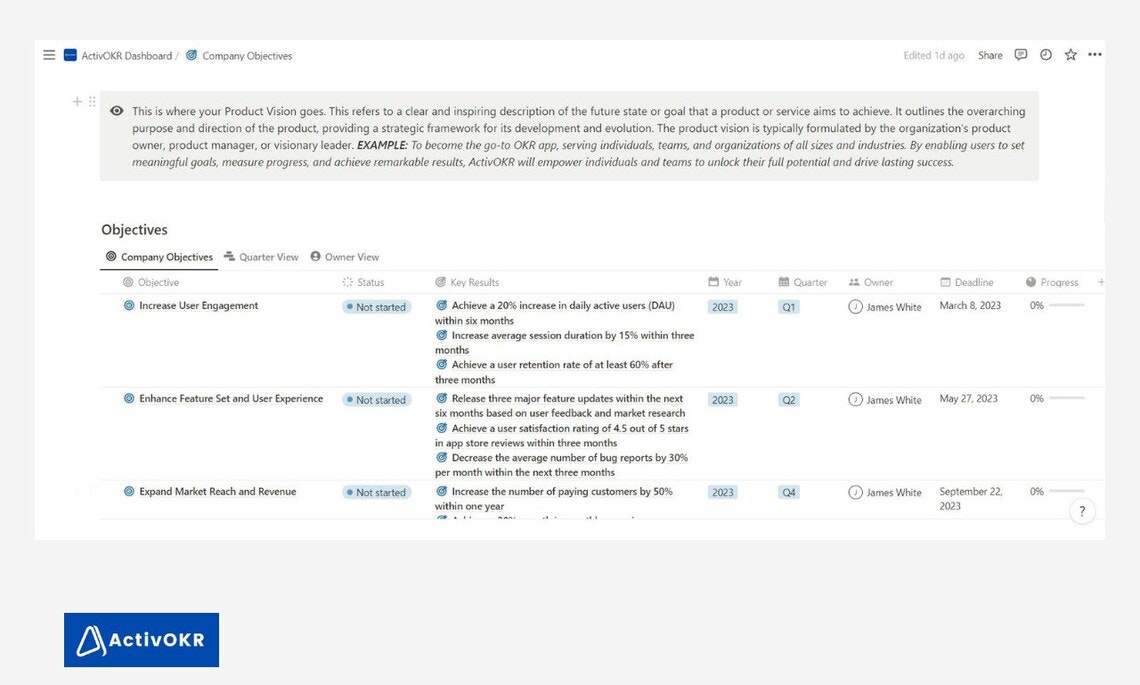
Task: Click the Year column header
Action: (725, 282)
